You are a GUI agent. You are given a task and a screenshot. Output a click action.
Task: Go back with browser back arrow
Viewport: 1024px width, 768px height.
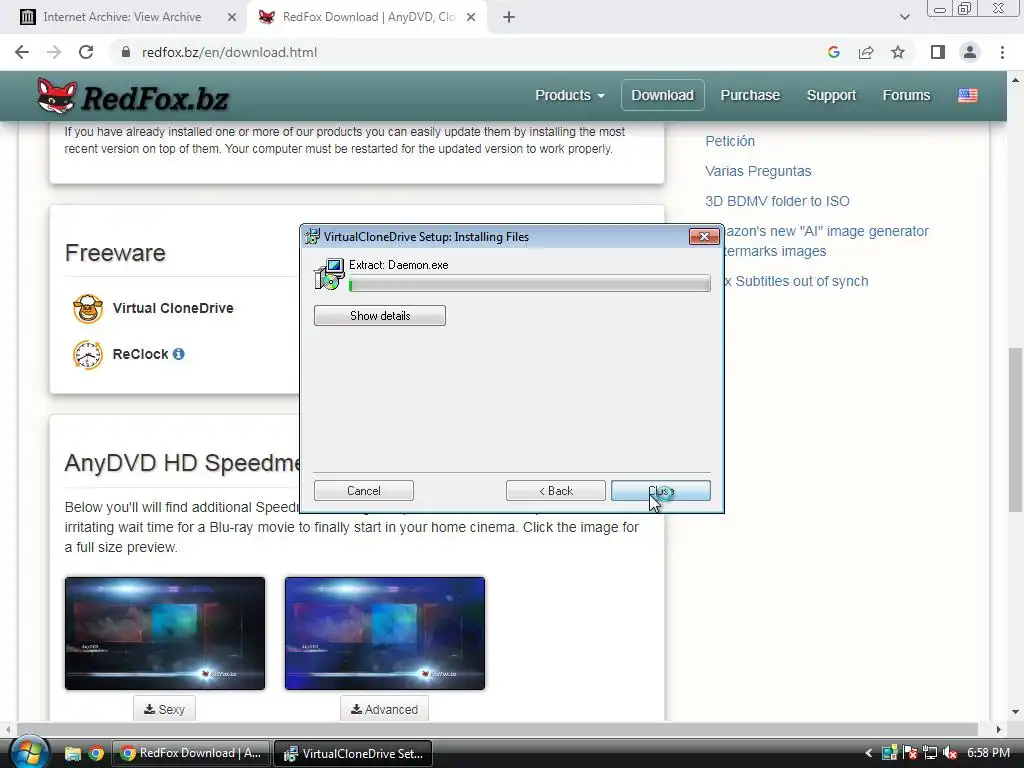pyautogui.click(x=22, y=52)
